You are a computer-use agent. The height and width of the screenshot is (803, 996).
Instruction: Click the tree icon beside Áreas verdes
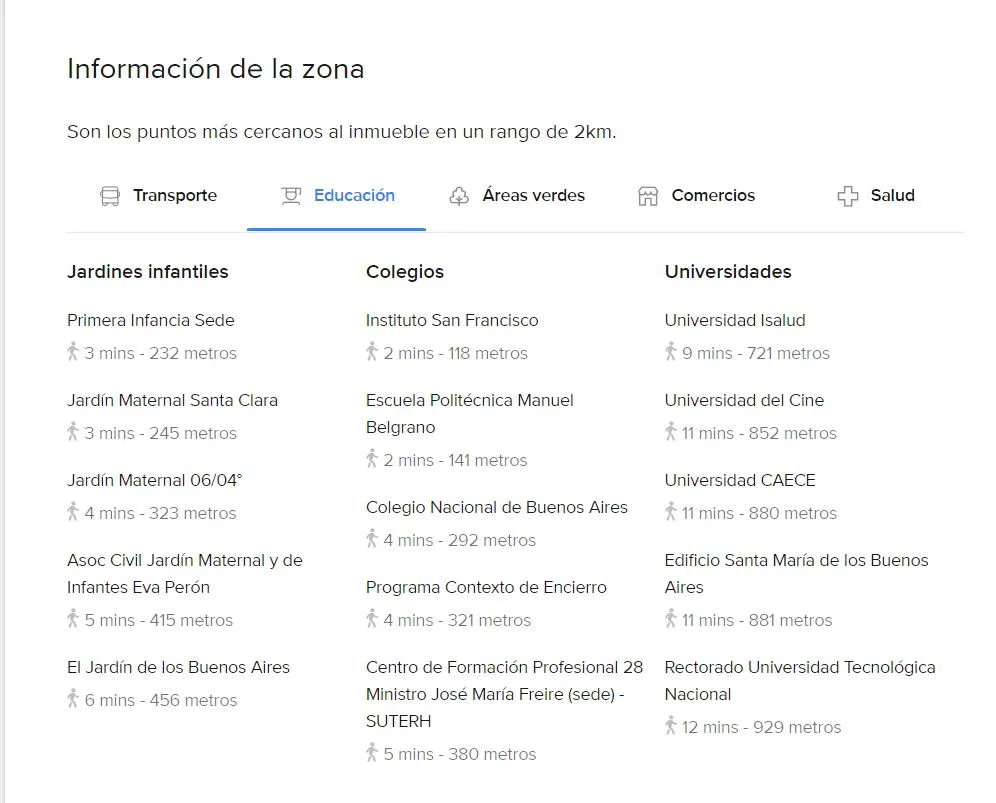[459, 196]
